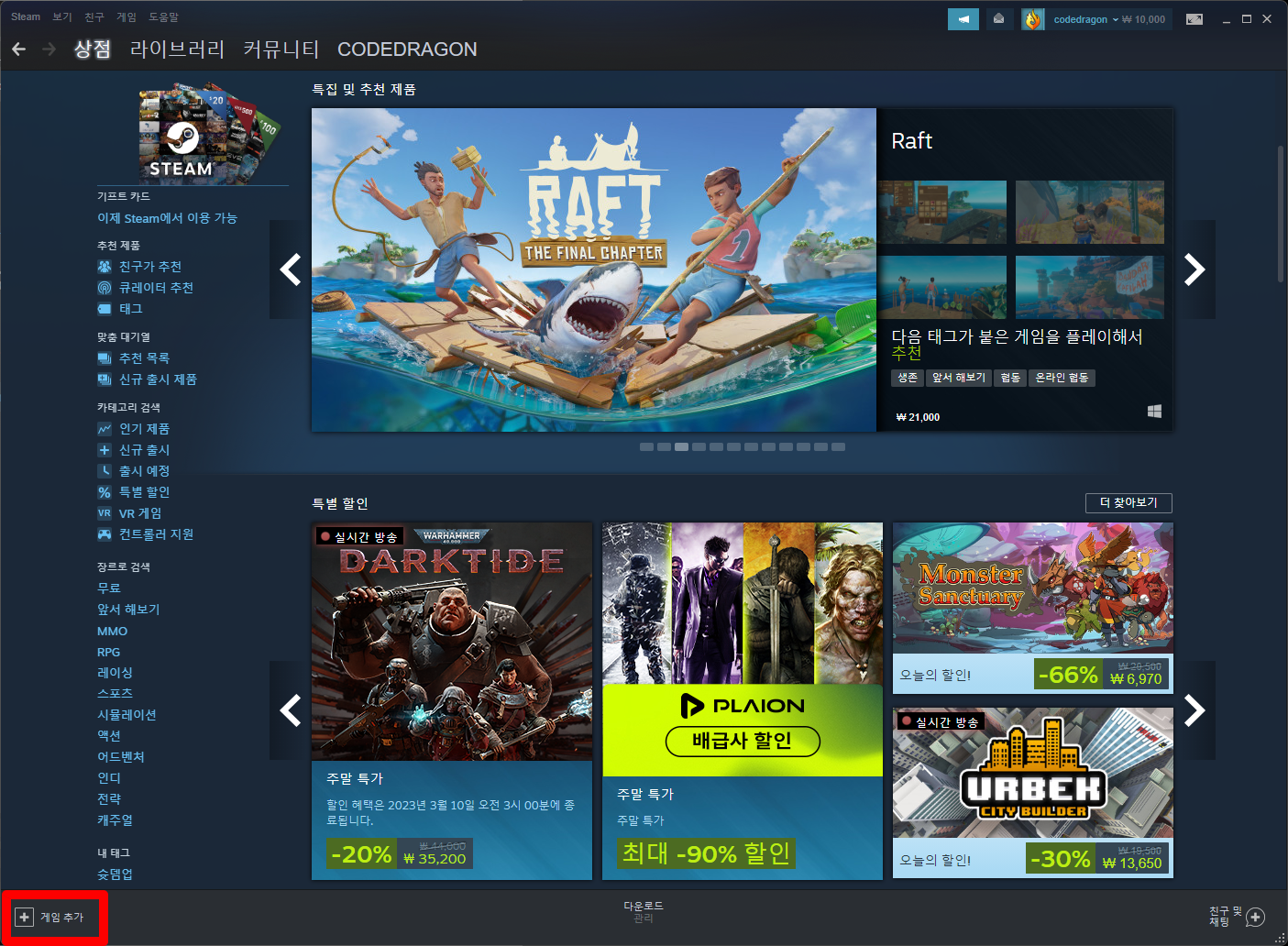This screenshot has height=946, width=1288.
Task: Open 다운로드 관리 at the bottom
Action: pos(644,911)
